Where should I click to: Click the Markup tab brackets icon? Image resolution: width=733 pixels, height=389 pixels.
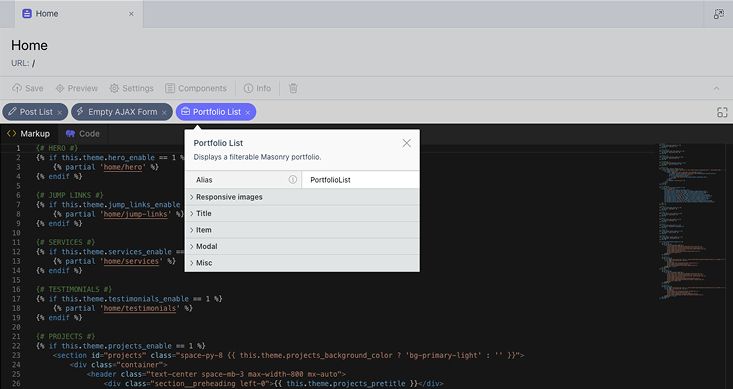12,134
